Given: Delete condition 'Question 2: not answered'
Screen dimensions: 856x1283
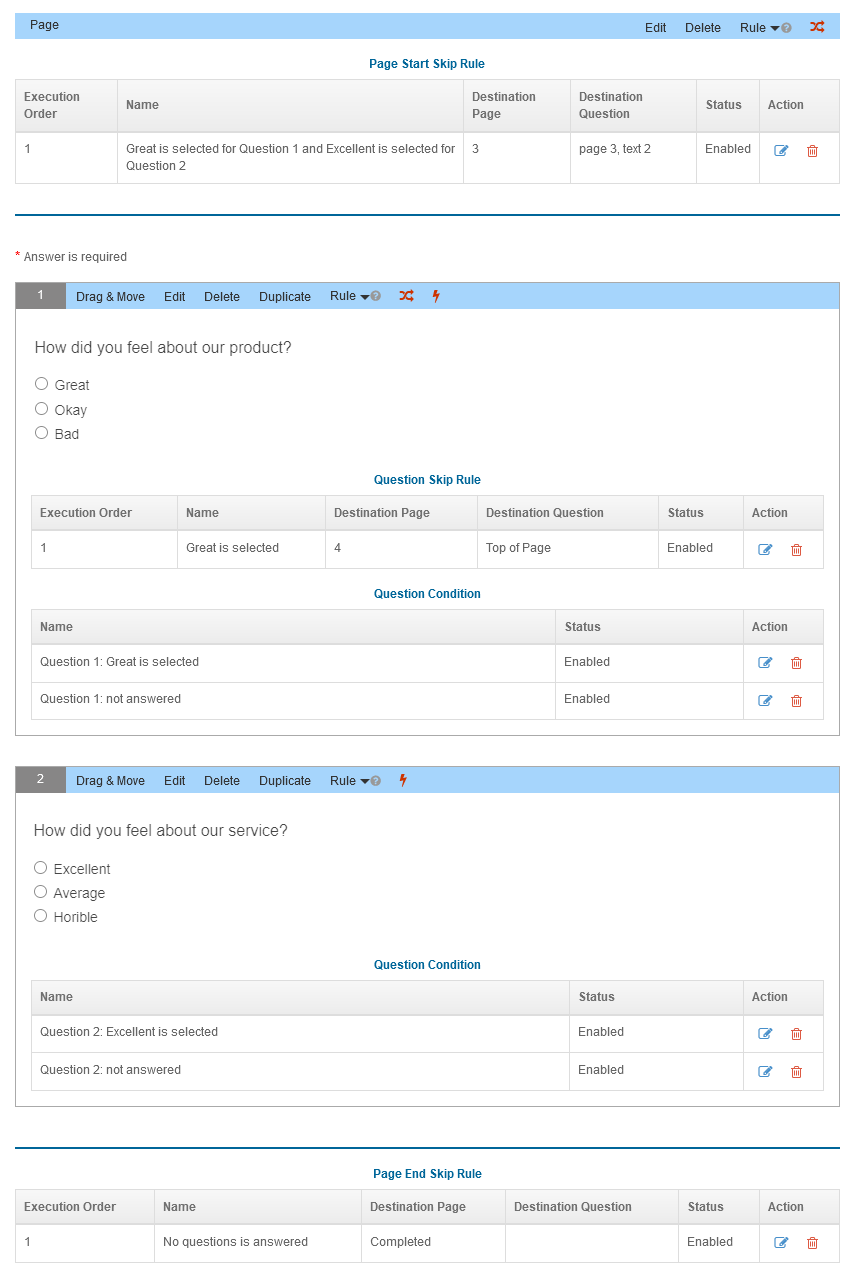Looking at the screenshot, I should pyautogui.click(x=796, y=1071).
